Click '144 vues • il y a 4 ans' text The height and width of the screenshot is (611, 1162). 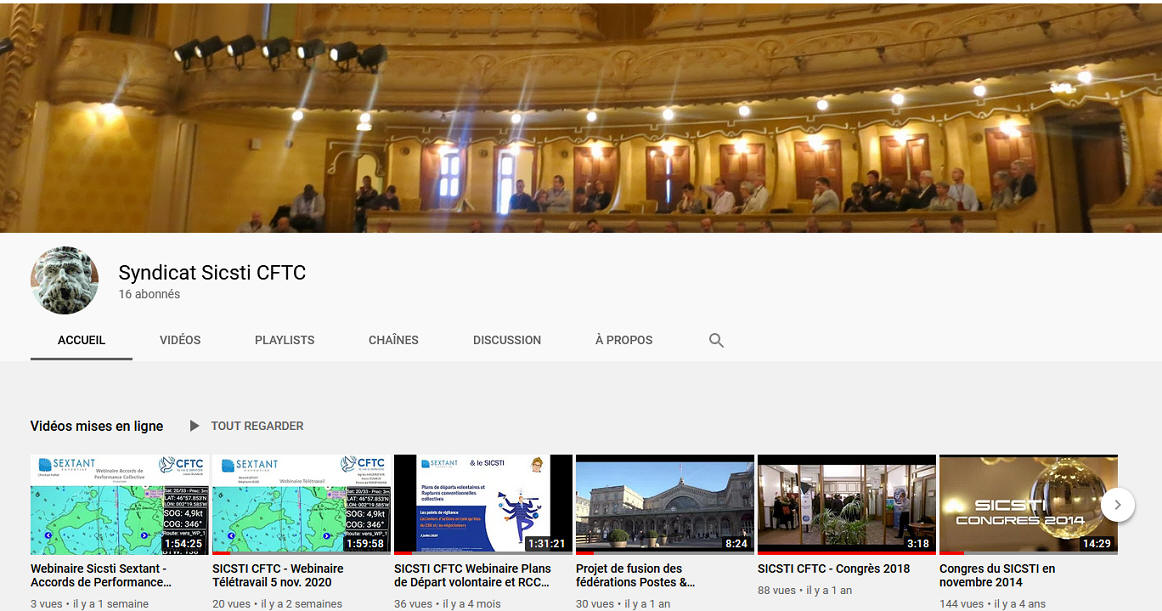[992, 604]
